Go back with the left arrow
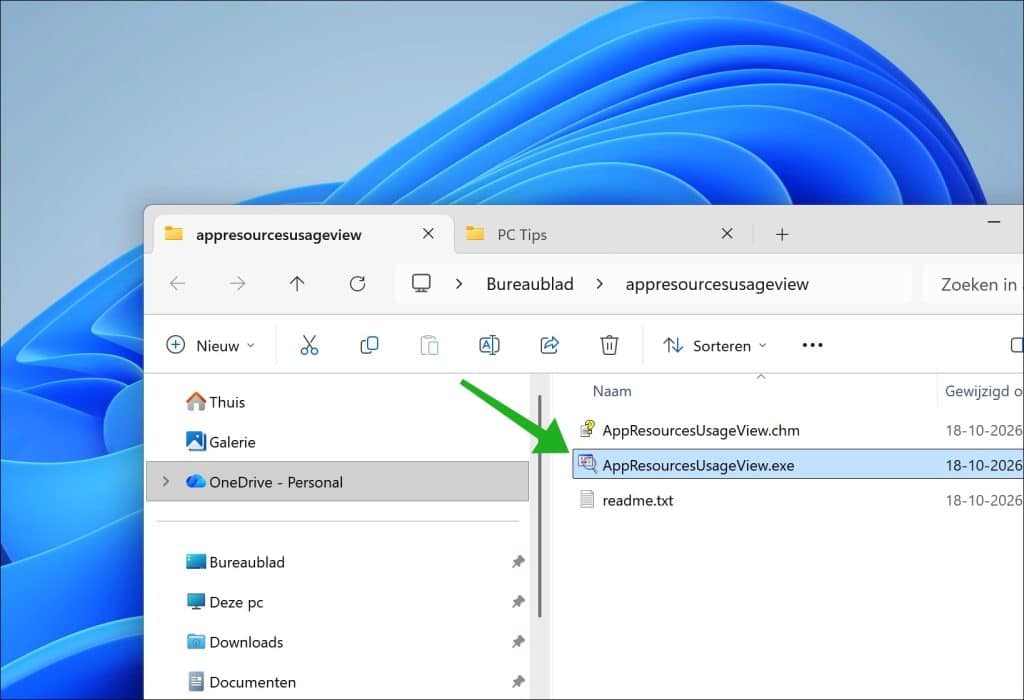This screenshot has width=1024, height=700. 177,283
